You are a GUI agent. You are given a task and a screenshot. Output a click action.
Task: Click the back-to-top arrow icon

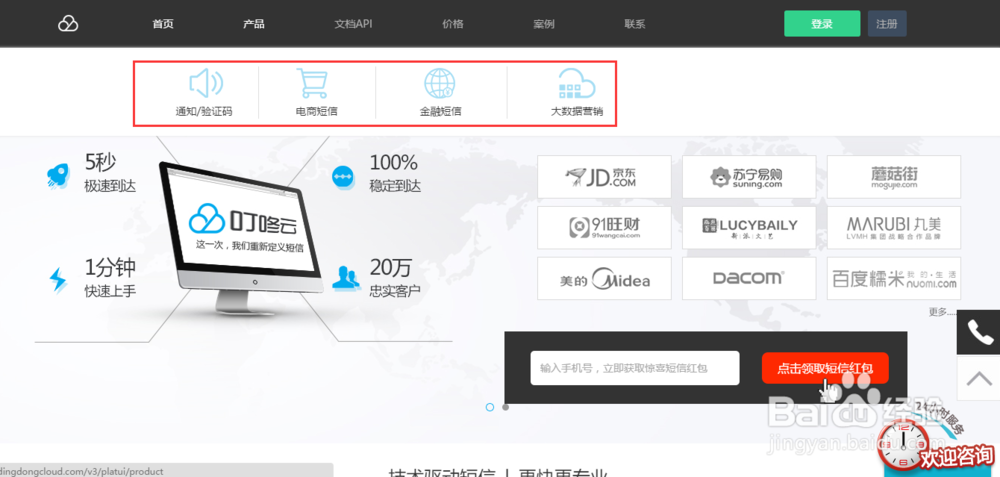coord(979,379)
